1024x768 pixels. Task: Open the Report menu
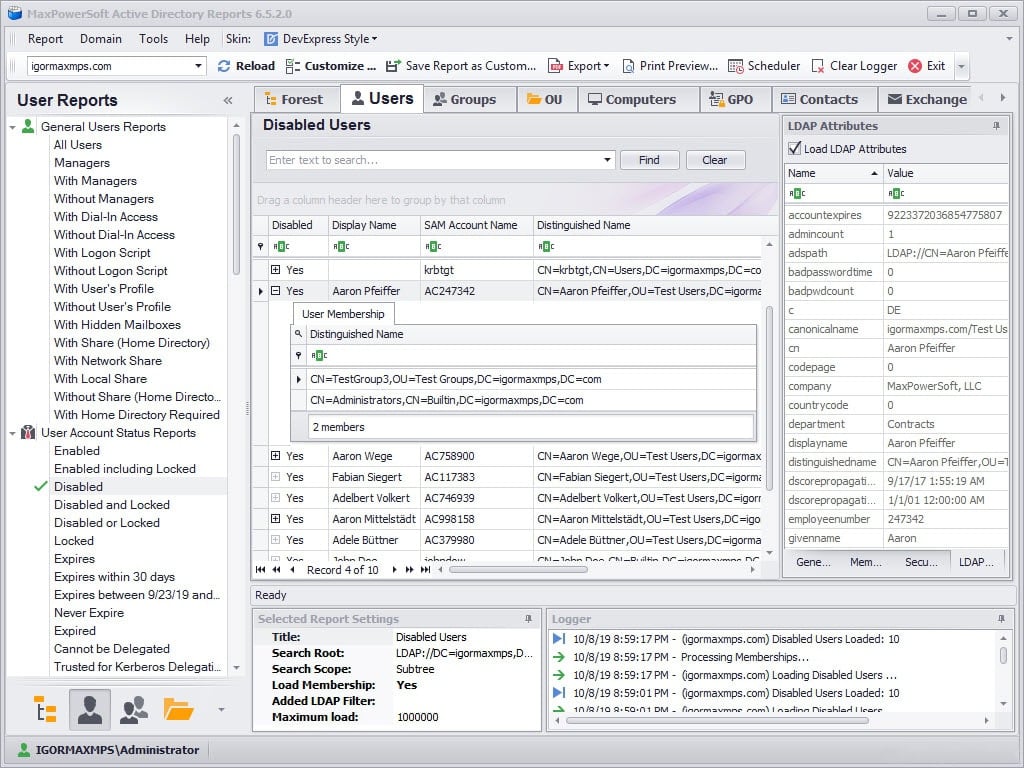45,39
